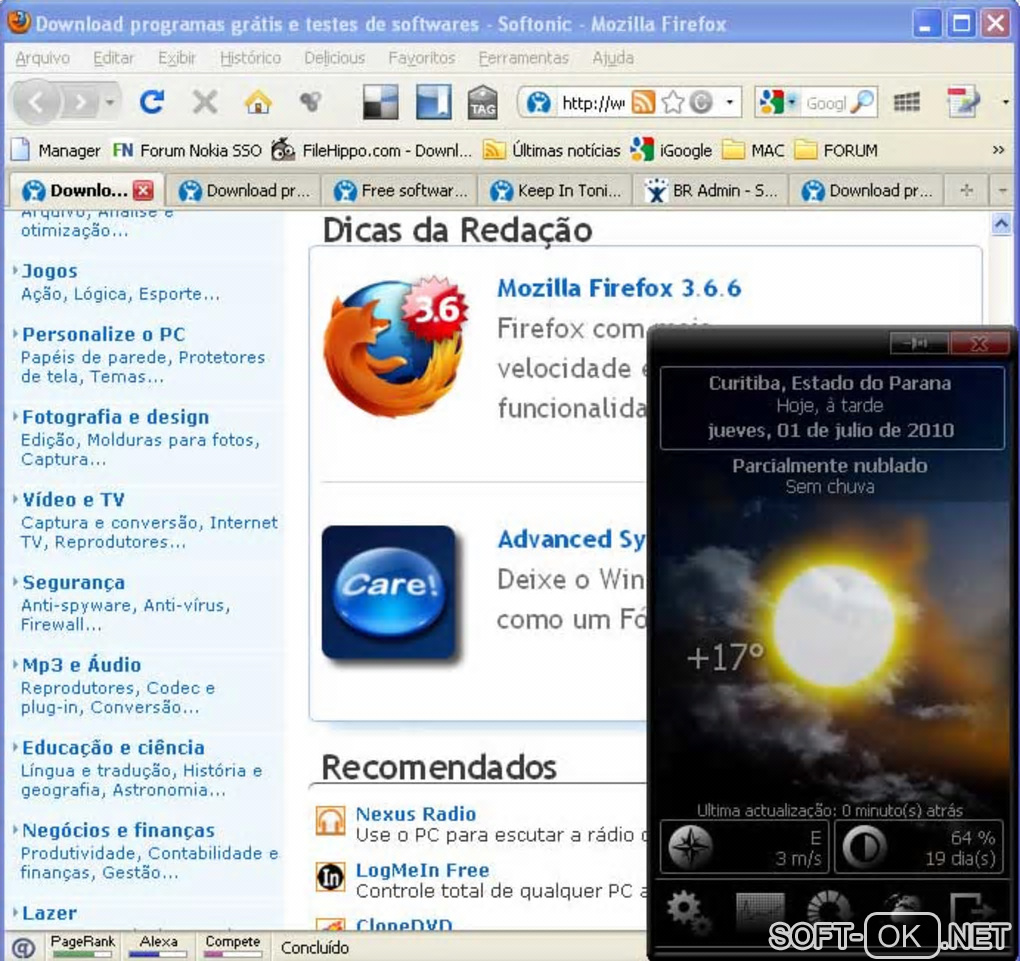Screen dimensions: 1020x961
Task: Open the Histórico menu
Action: (250, 59)
